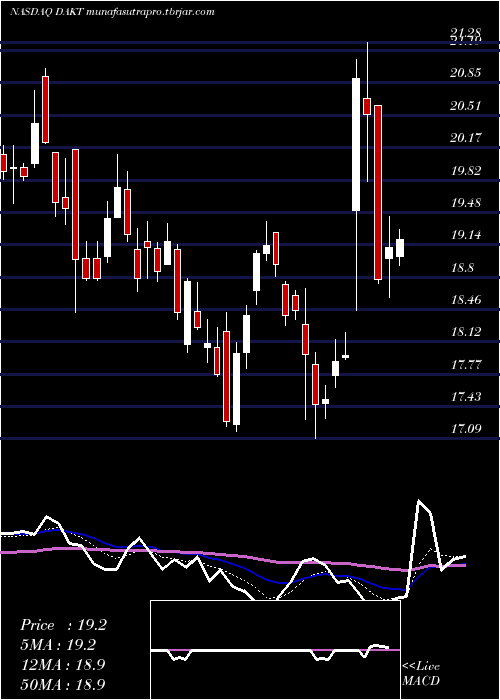
Task: Click the 12MA : 18.9 value
Action: pyautogui.click(x=63, y=665)
